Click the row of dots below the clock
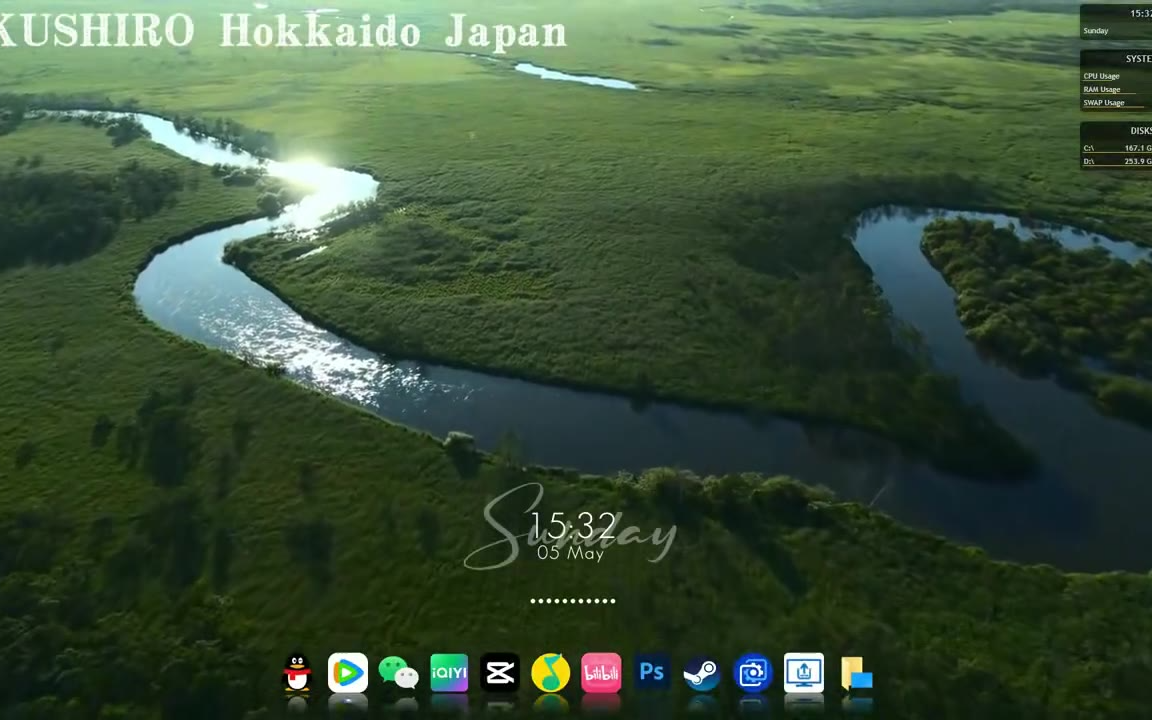 tap(573, 601)
